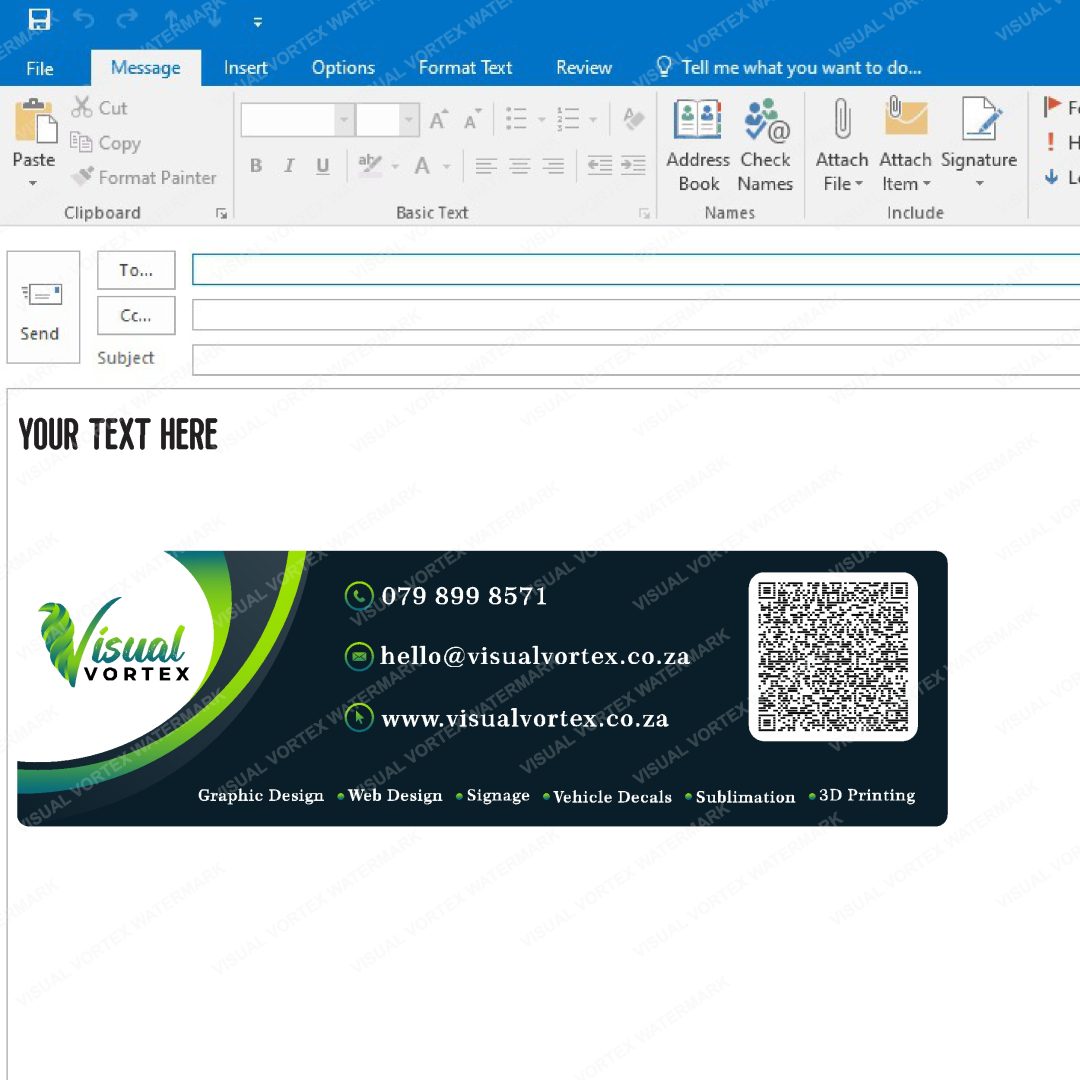1080x1080 pixels.
Task: Open the Format Text tab
Action: click(x=465, y=68)
